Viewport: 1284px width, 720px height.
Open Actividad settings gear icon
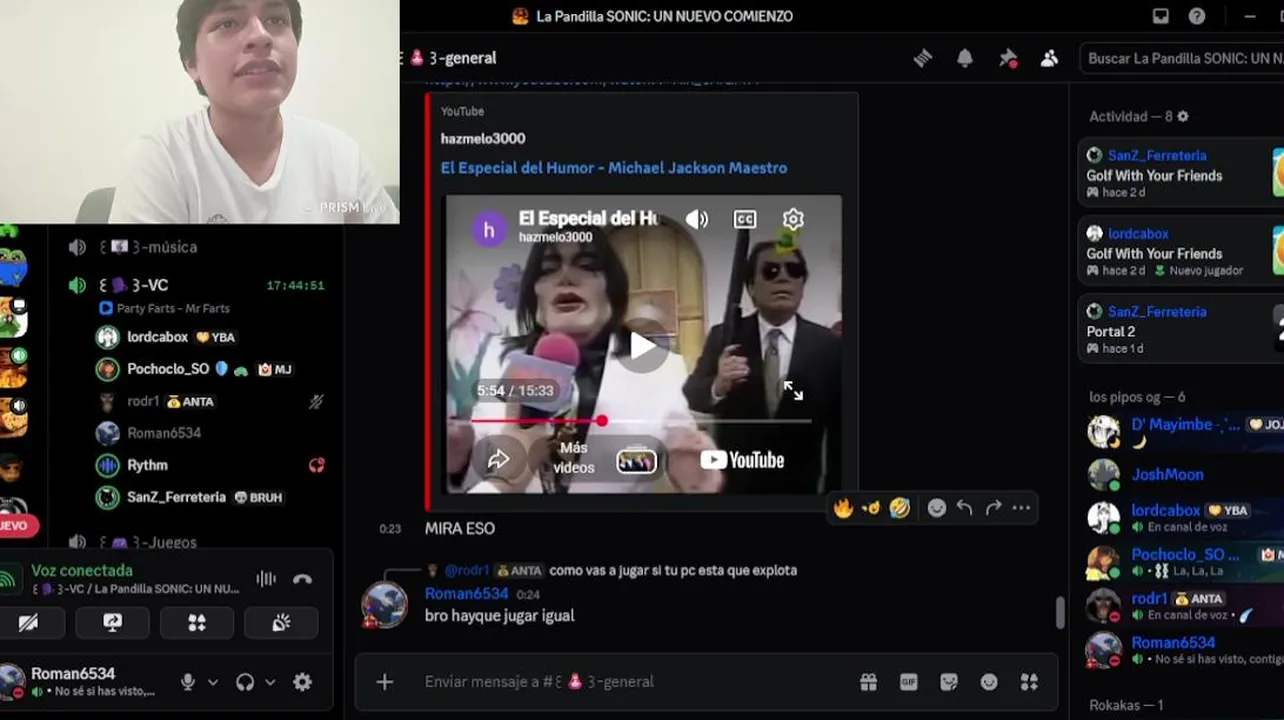tap(1183, 116)
